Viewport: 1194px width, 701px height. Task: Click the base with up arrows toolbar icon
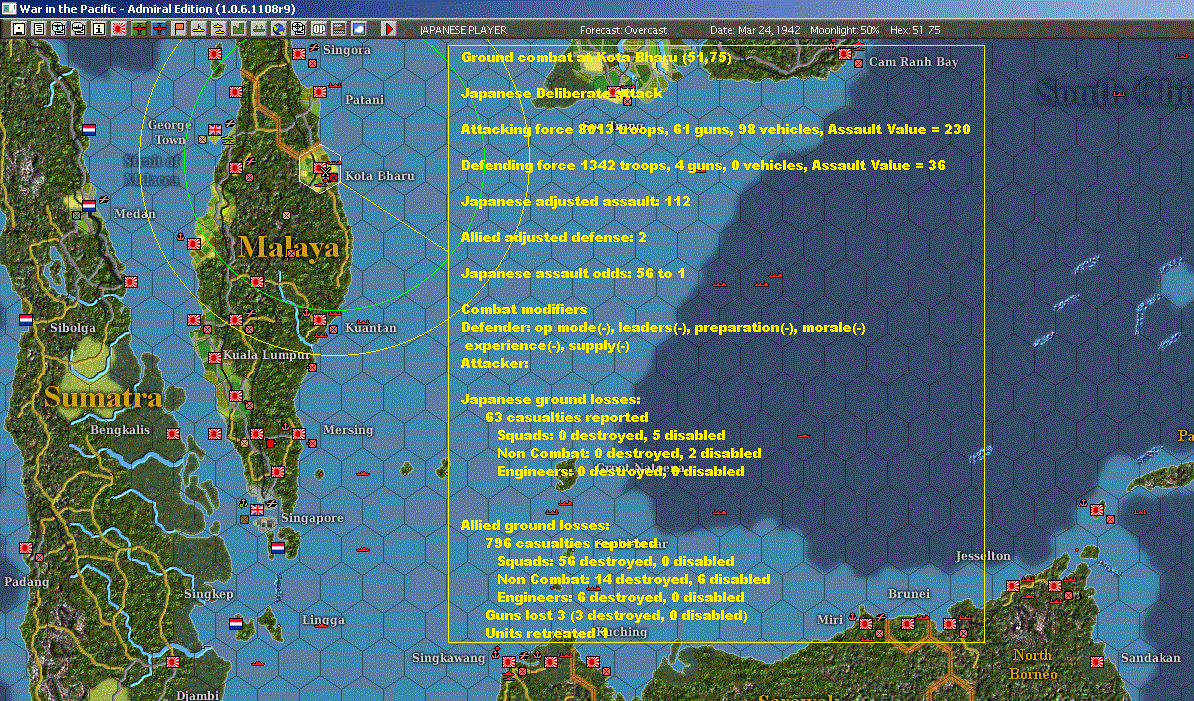(258, 29)
